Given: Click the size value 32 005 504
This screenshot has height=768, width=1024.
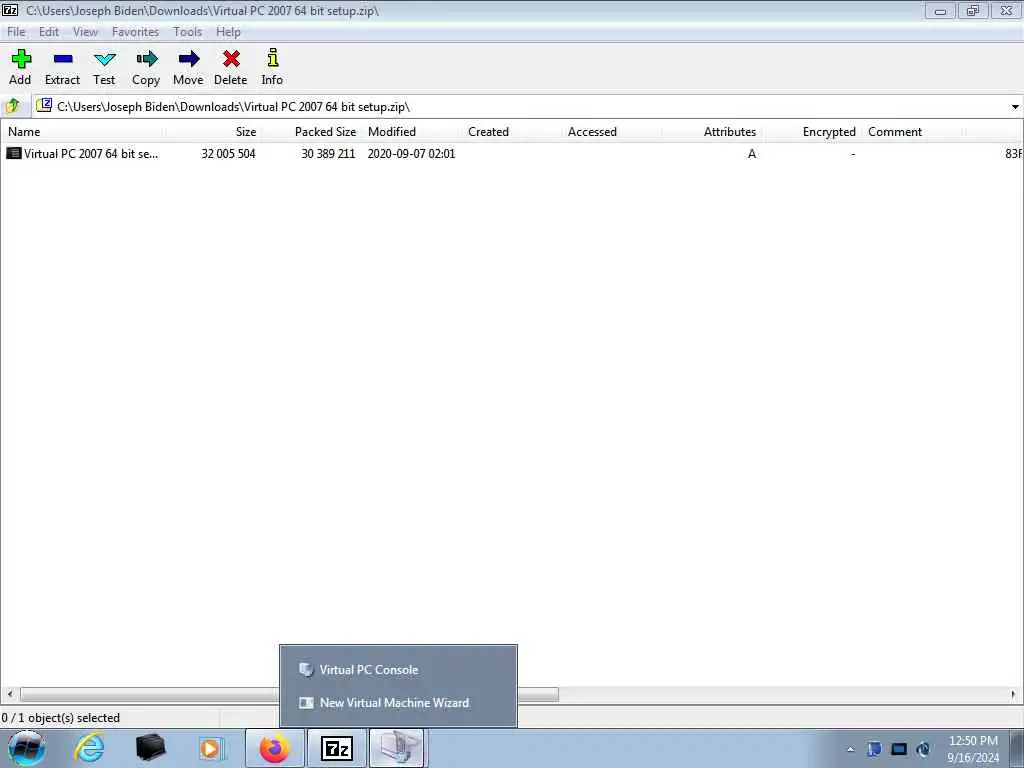Looking at the screenshot, I should (x=228, y=153).
